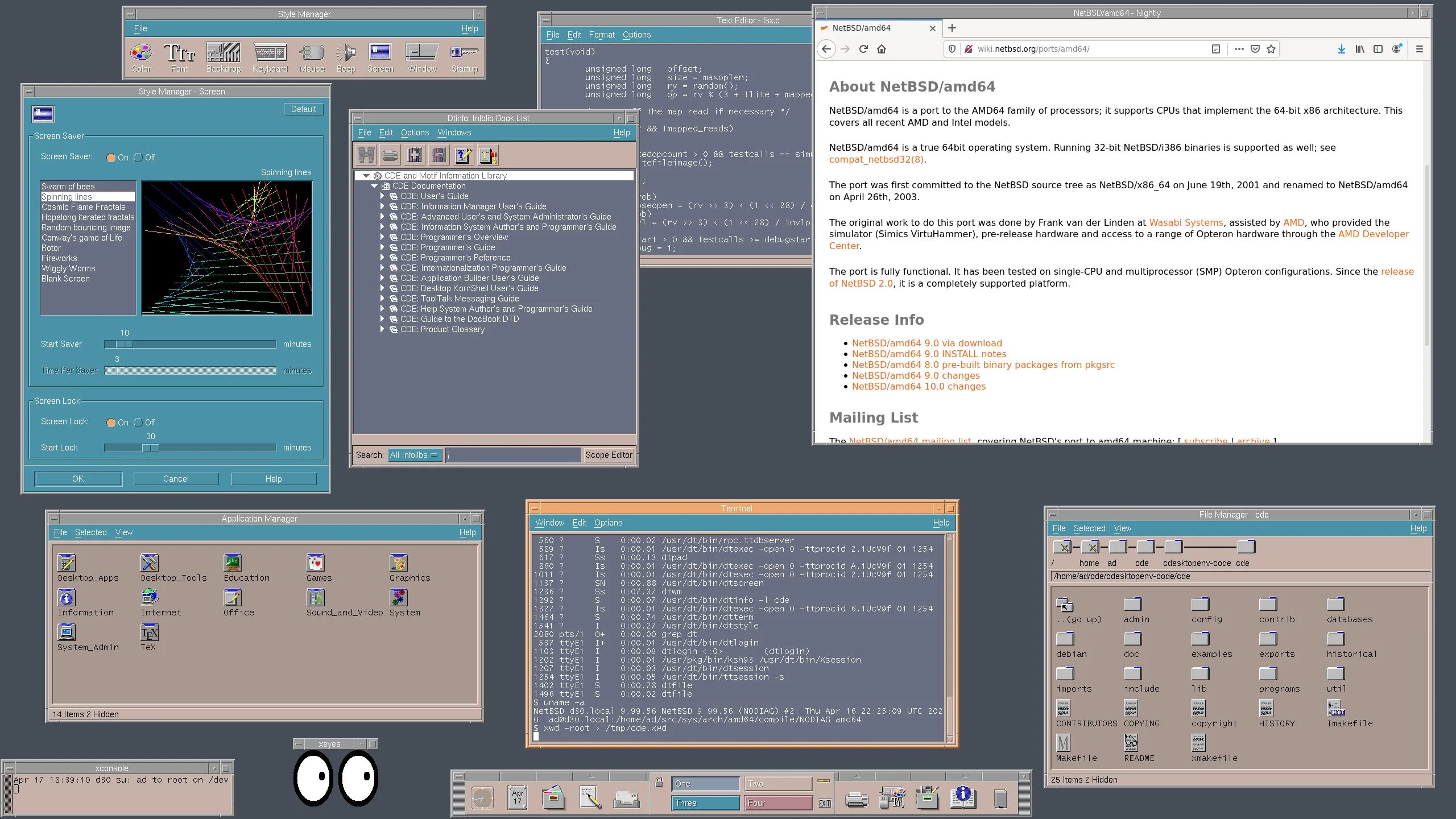Open Desktop_Tools in Application Manager

pyautogui.click(x=173, y=568)
